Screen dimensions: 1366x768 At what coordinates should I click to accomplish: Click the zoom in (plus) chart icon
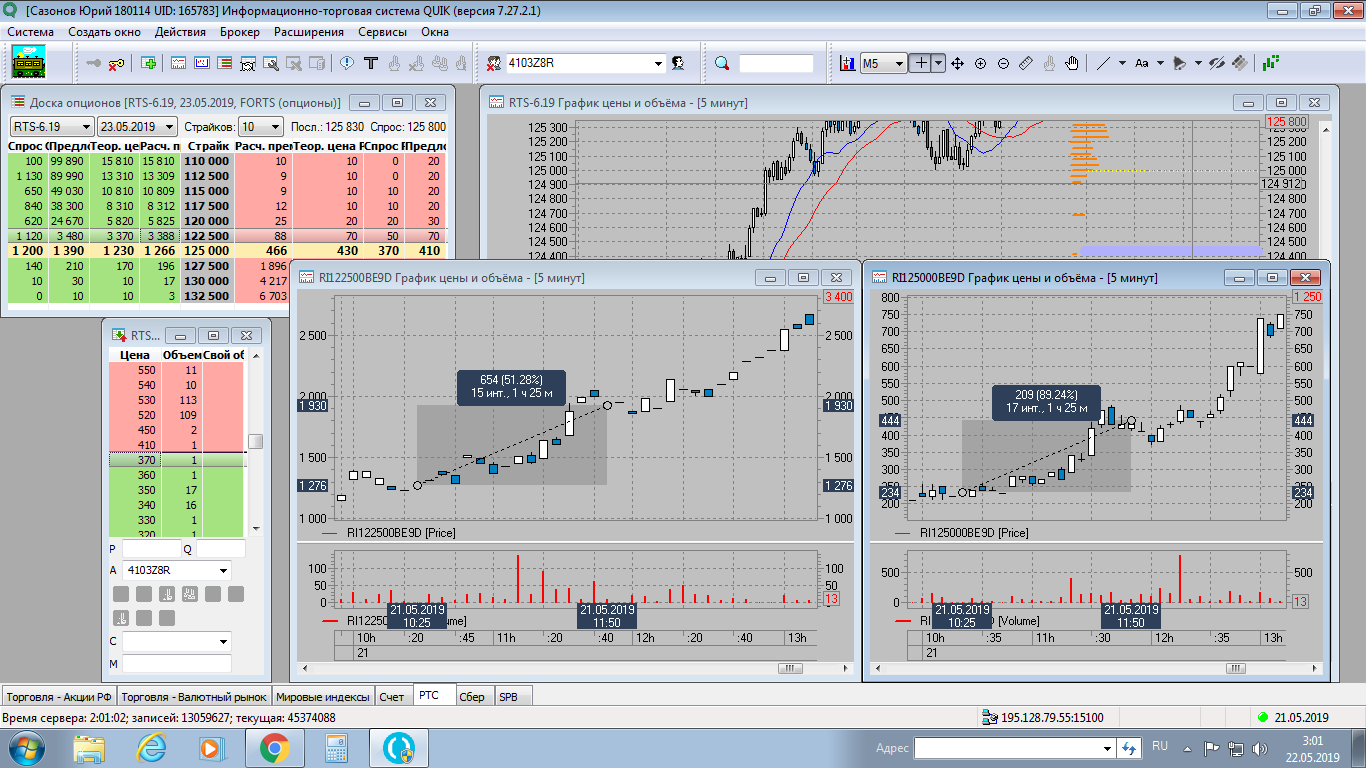click(980, 63)
